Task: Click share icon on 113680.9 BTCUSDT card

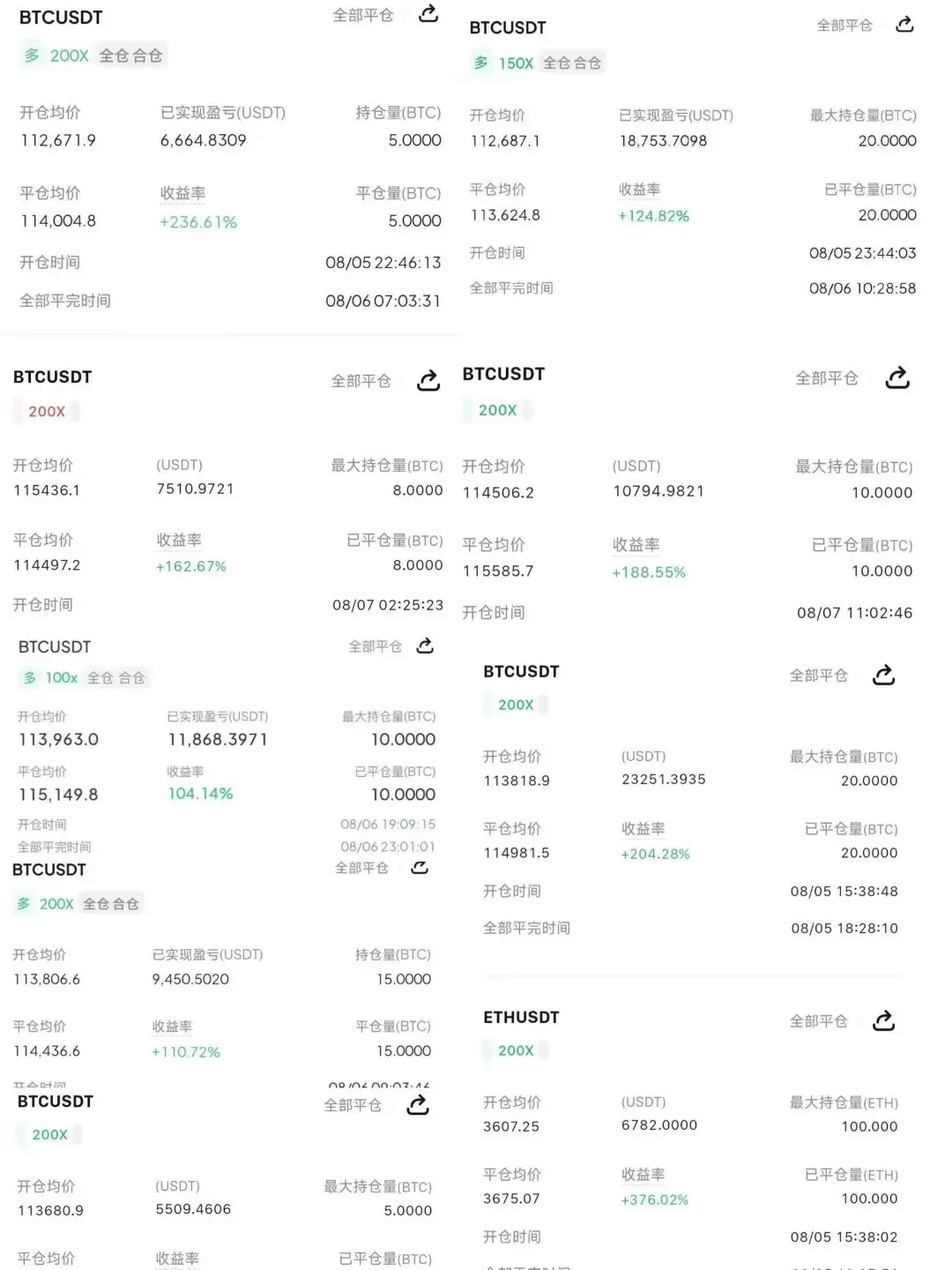Action: pyautogui.click(x=418, y=1105)
